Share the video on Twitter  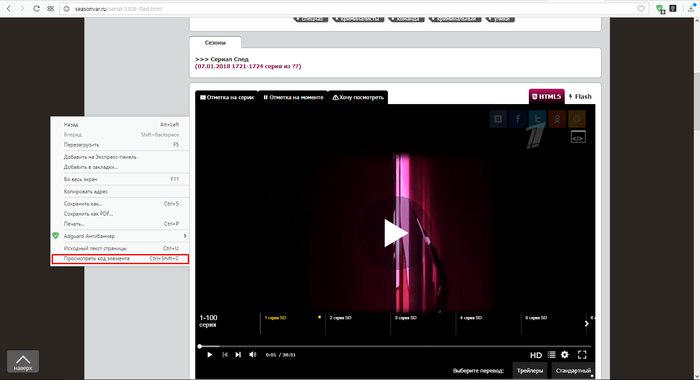[538, 119]
